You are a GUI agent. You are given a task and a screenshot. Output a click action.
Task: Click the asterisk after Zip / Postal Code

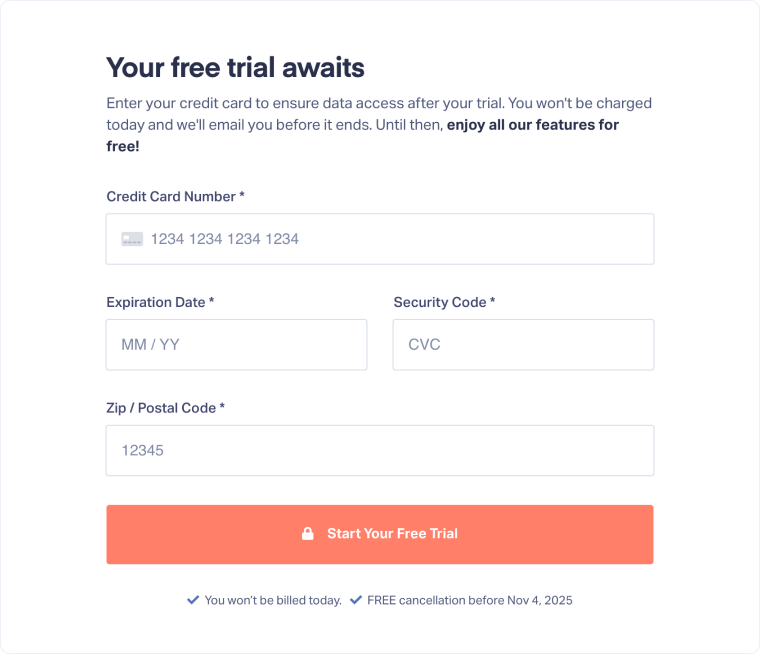coord(222,408)
